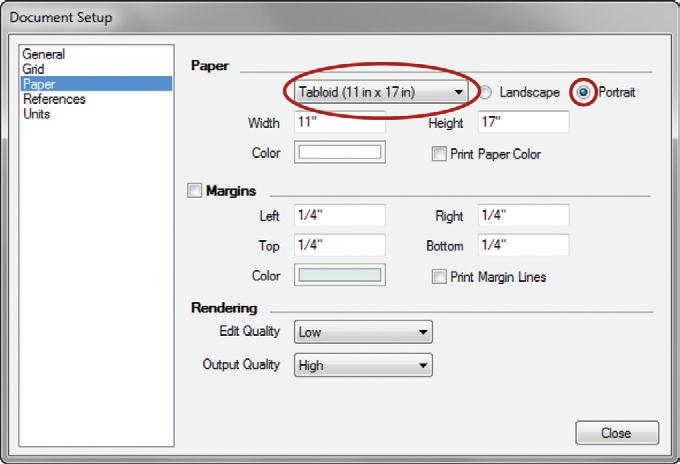Select the highlighted Paper section

[x=96, y=84]
